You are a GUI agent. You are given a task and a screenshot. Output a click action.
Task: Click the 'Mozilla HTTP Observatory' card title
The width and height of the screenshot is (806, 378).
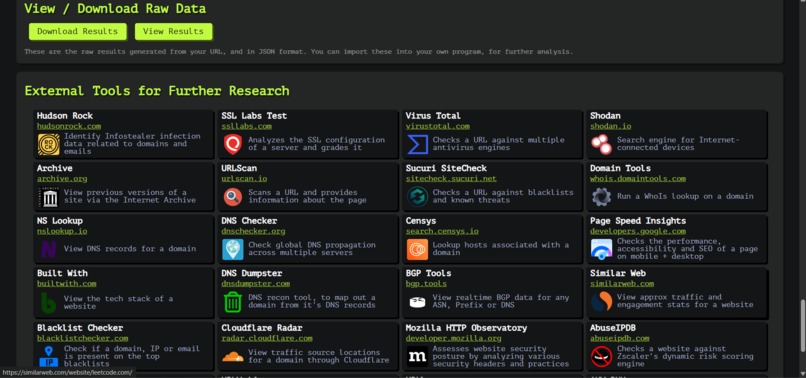coord(466,328)
